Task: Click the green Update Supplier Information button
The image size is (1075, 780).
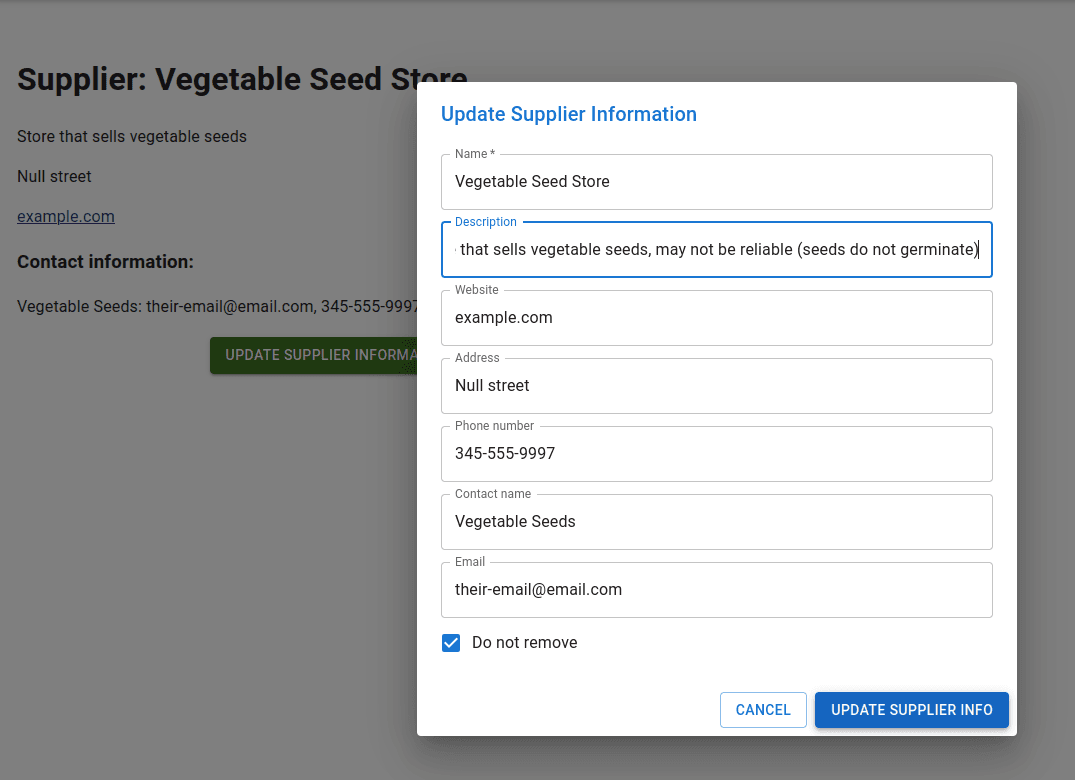Action: click(x=313, y=355)
